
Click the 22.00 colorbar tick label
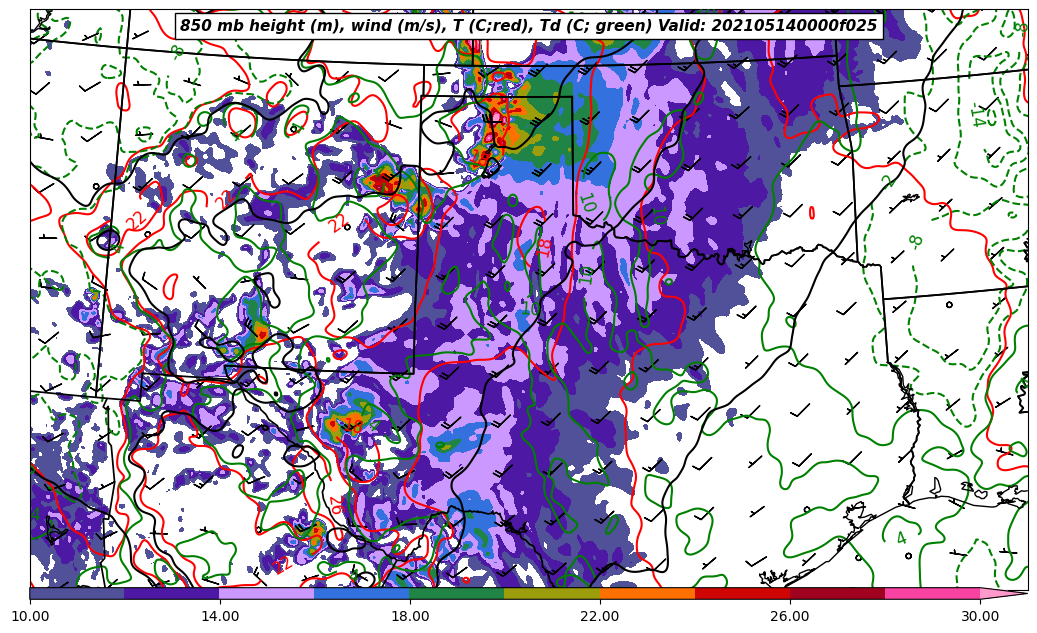coord(600,617)
